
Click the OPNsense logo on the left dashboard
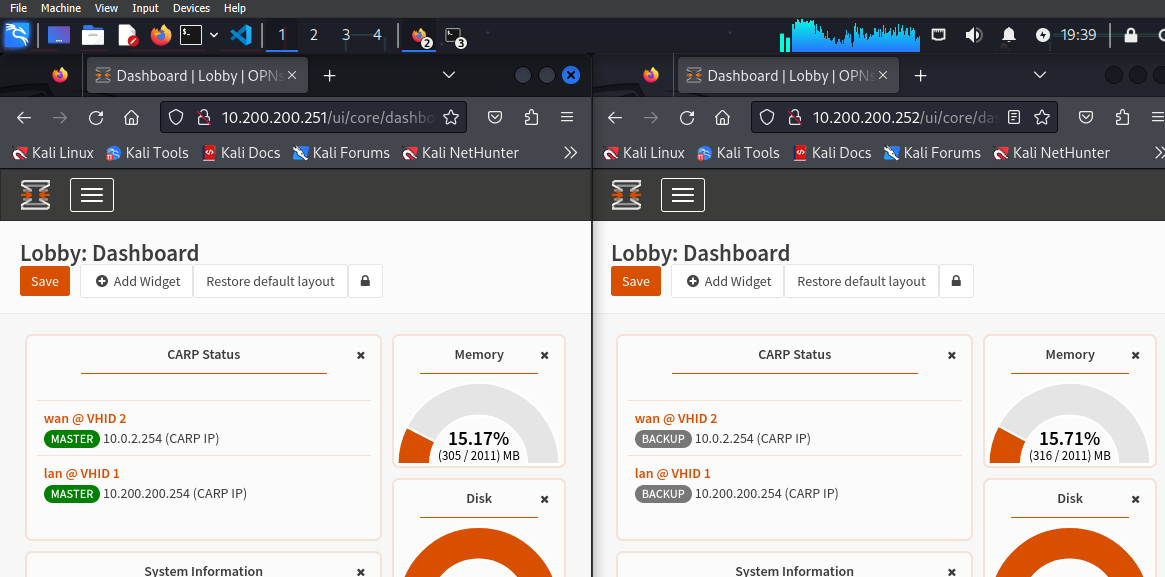pyautogui.click(x=35, y=194)
